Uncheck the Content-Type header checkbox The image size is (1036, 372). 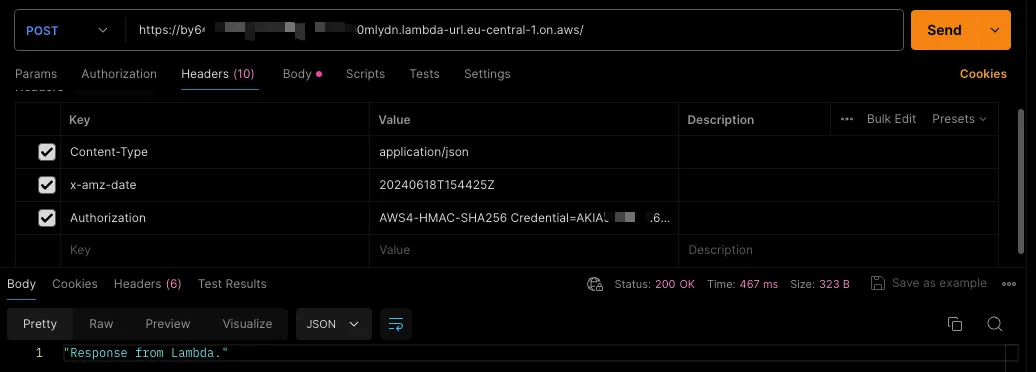pos(46,152)
